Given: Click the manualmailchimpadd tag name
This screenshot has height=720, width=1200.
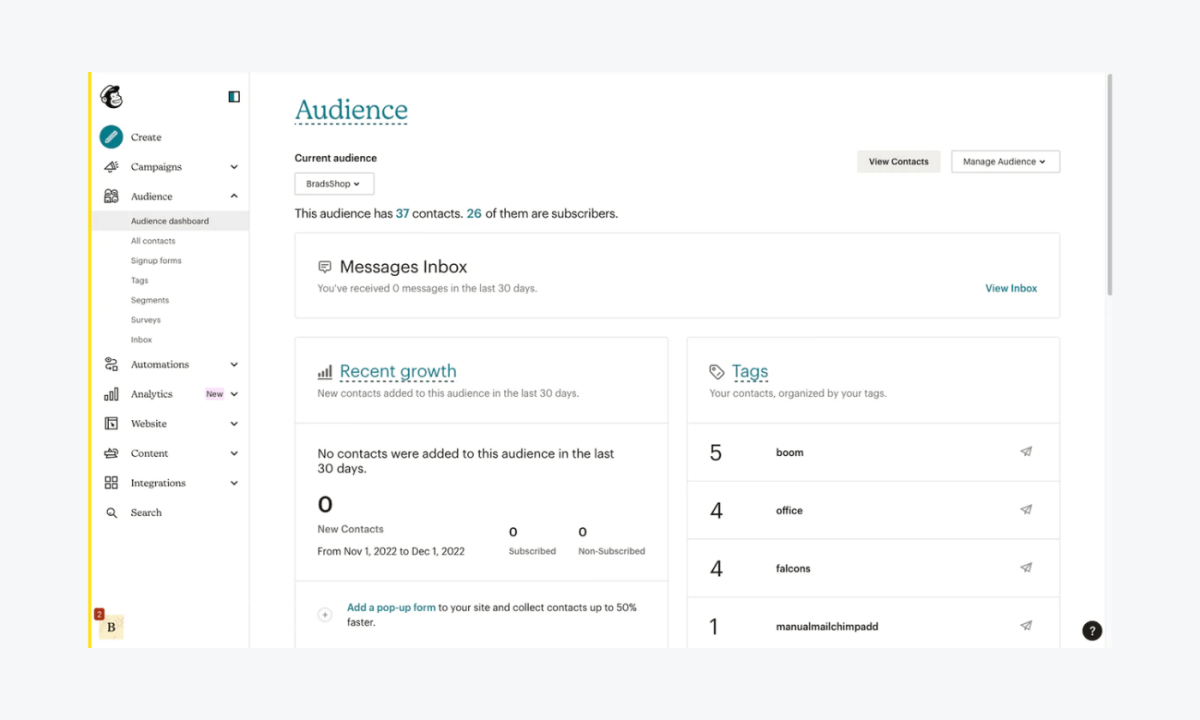Looking at the screenshot, I should click(x=827, y=626).
